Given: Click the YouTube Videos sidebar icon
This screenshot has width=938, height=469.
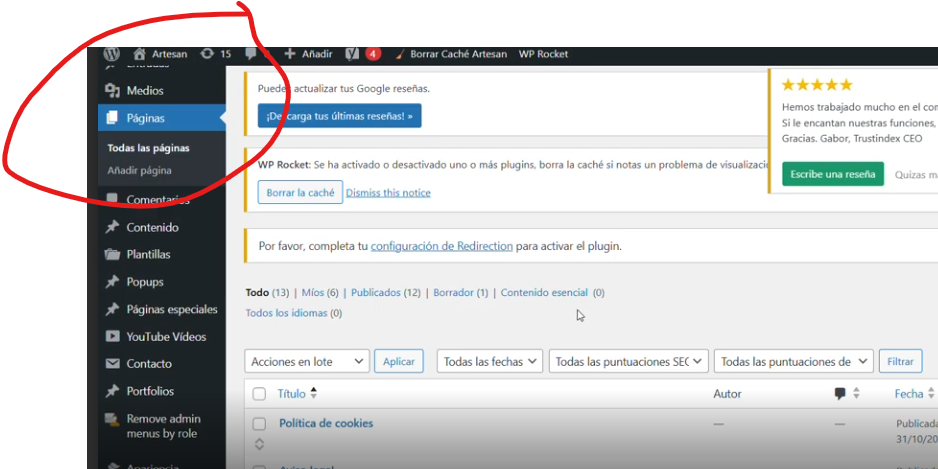Looking at the screenshot, I should pyautogui.click(x=112, y=337).
